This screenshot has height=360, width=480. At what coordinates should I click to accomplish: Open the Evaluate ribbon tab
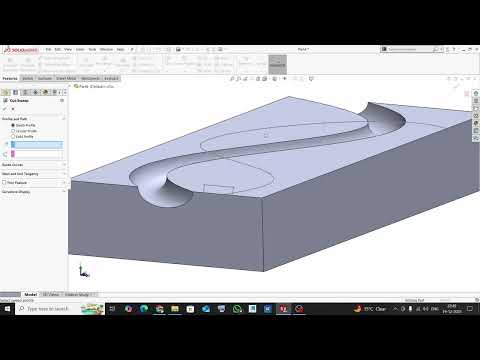pos(111,78)
